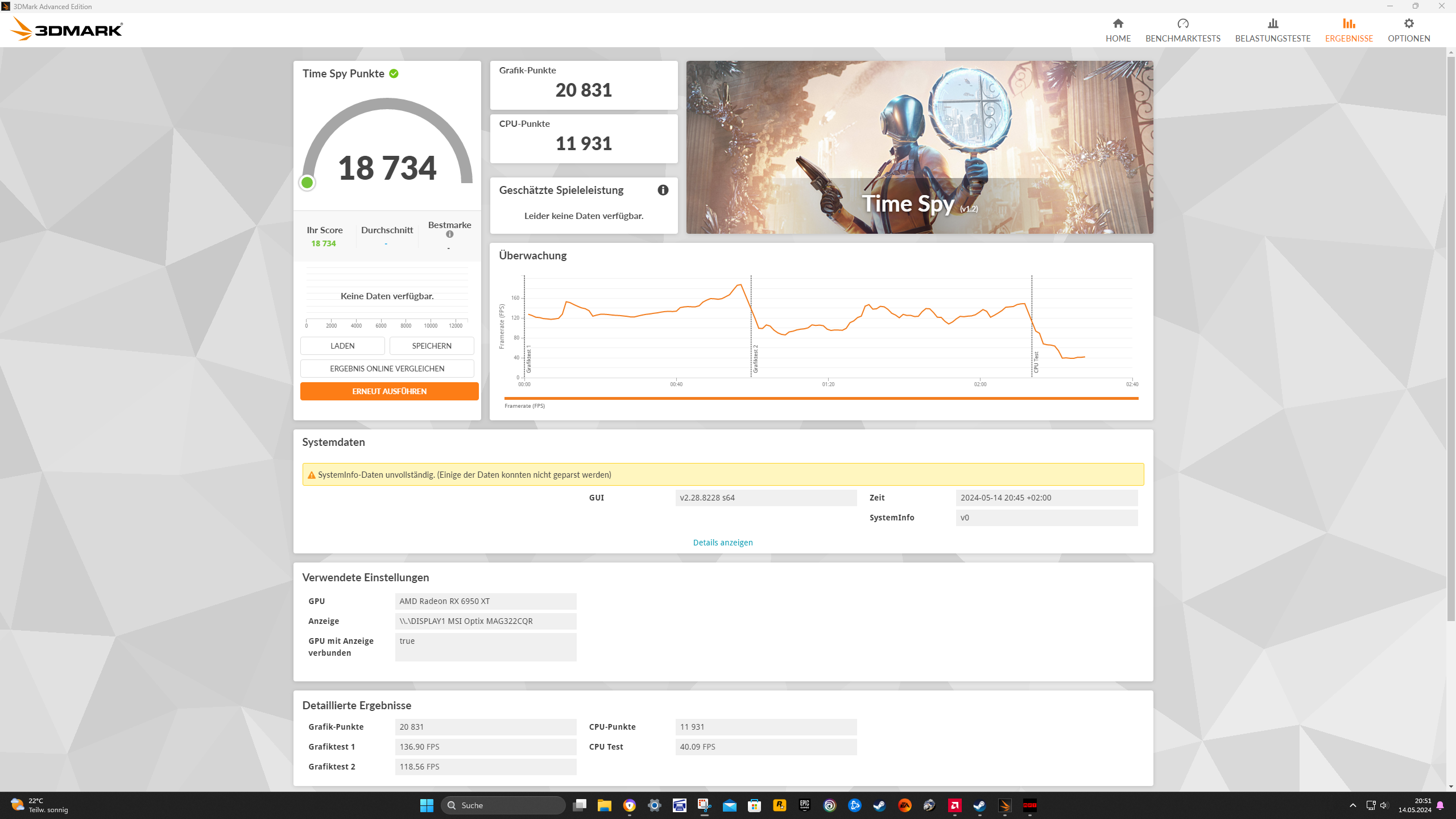Screen dimensions: 1456x819
Task: Open the printer scanner app in taskbar
Action: (679, 805)
